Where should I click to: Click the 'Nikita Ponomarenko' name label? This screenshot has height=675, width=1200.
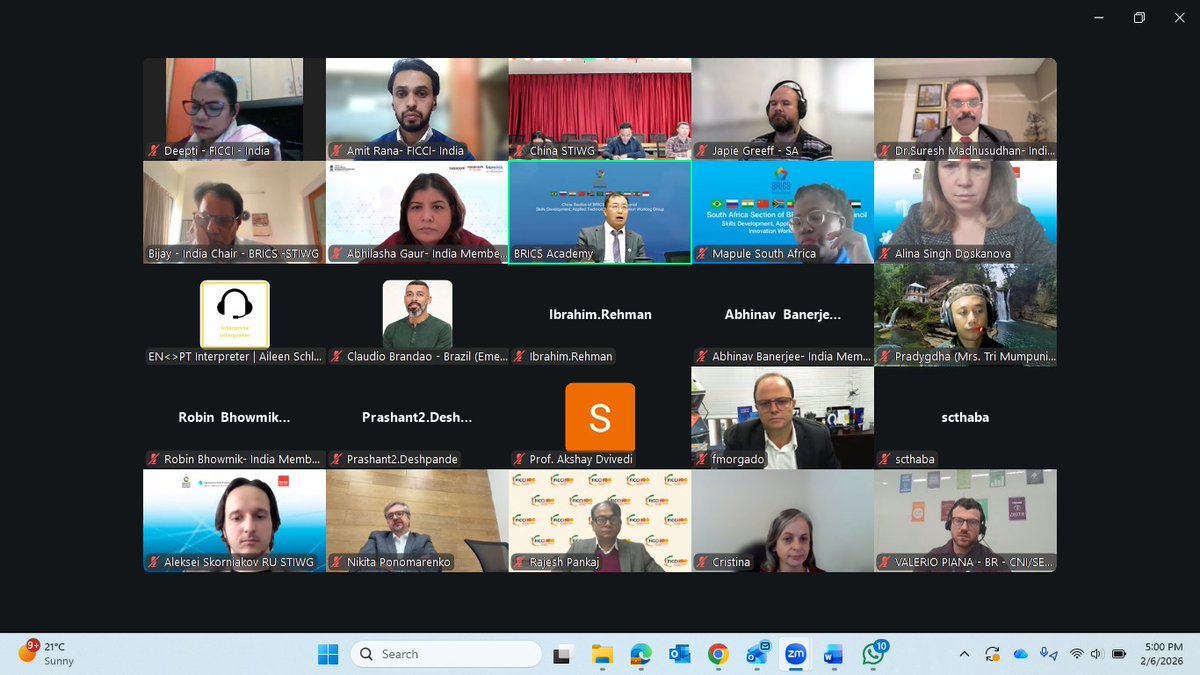click(400, 562)
